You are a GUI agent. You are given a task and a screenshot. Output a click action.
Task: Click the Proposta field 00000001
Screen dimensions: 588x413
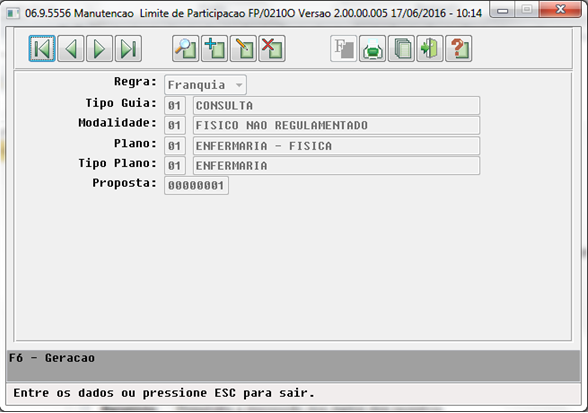click(196, 185)
